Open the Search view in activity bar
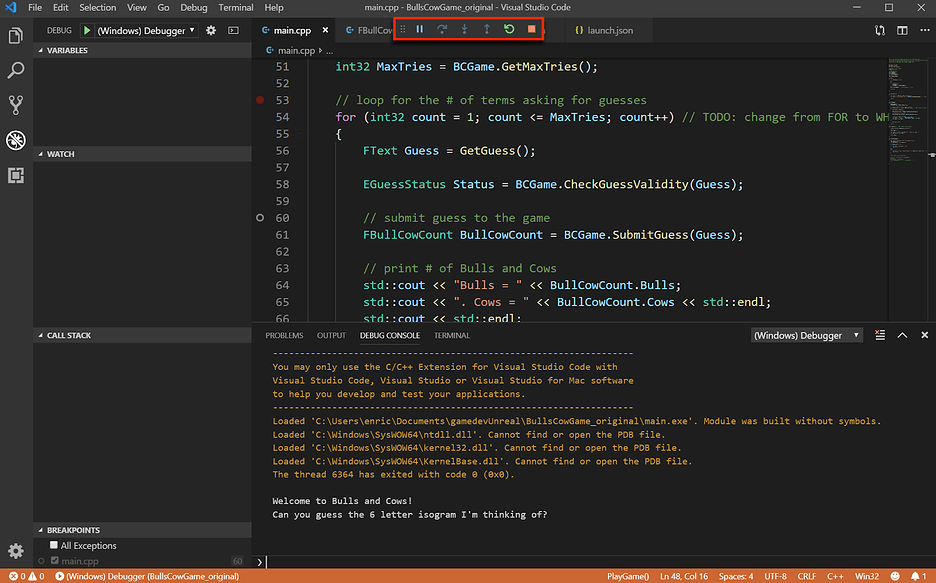 16,70
